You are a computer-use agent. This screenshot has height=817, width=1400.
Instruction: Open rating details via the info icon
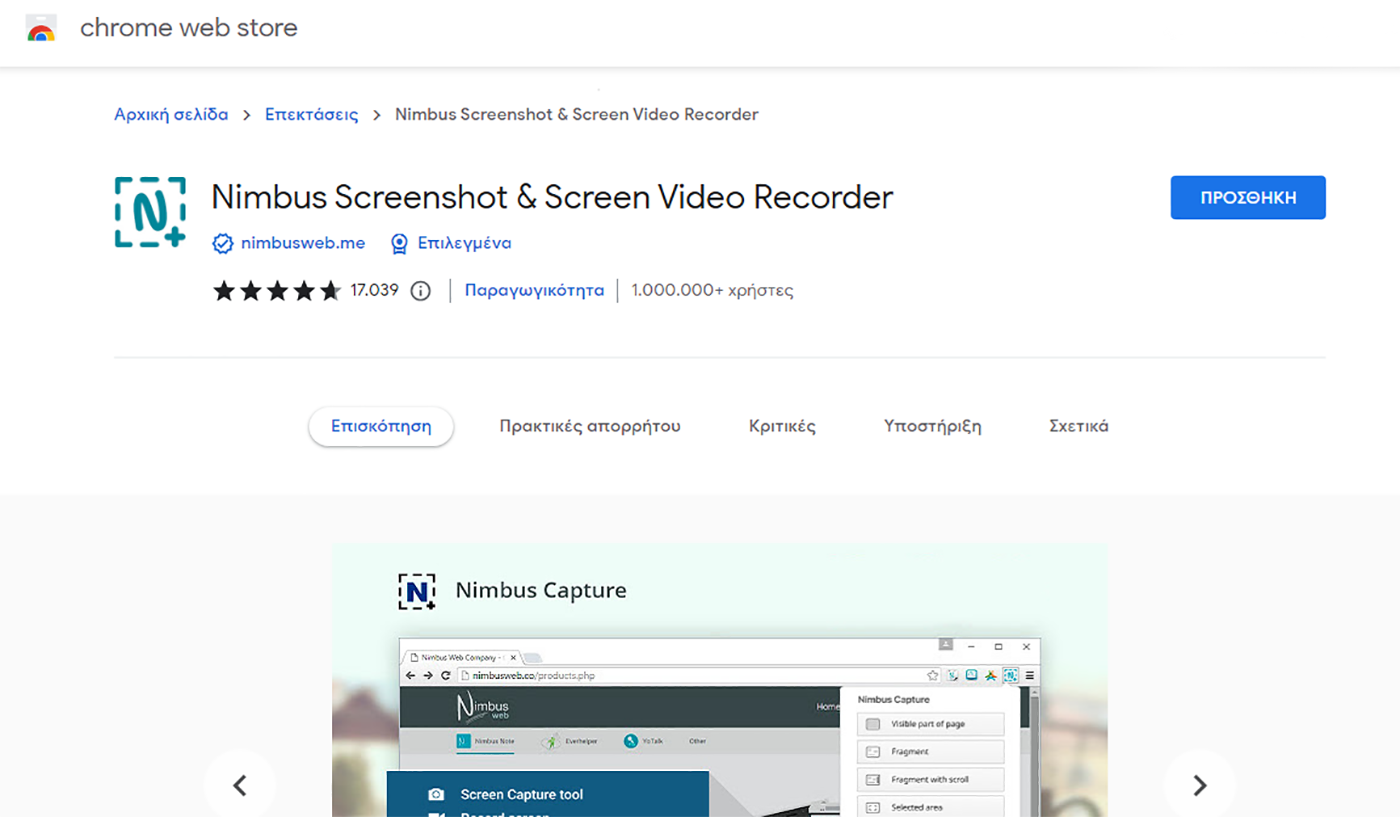(x=420, y=291)
